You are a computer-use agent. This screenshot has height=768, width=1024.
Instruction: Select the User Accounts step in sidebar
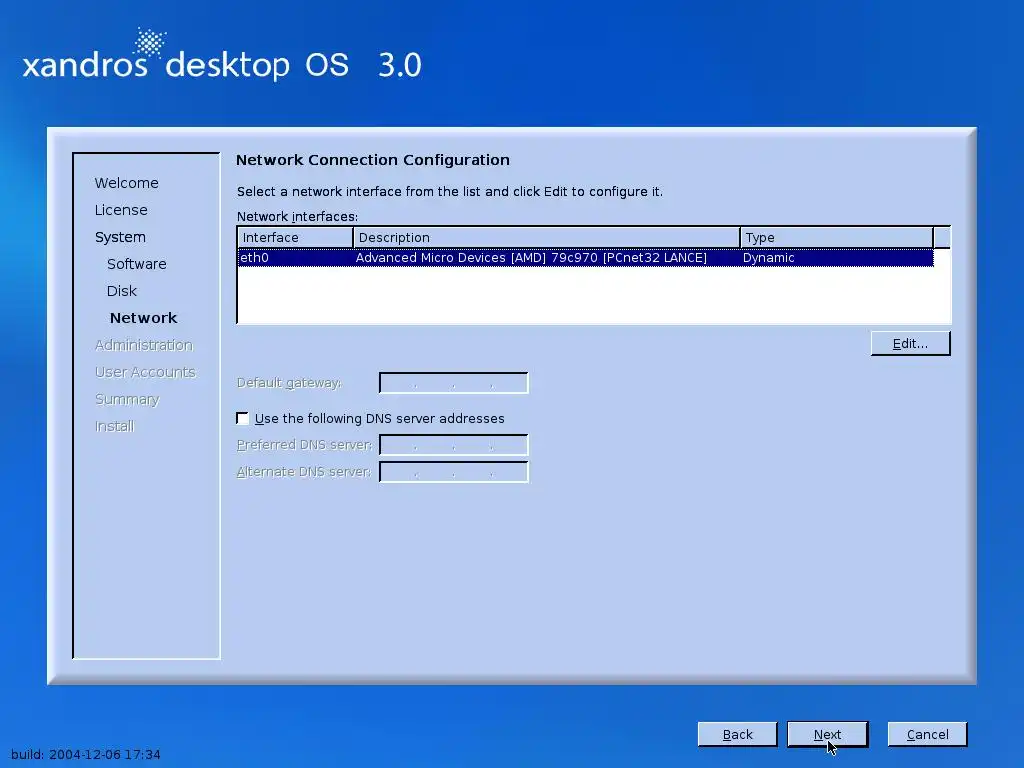[145, 372]
